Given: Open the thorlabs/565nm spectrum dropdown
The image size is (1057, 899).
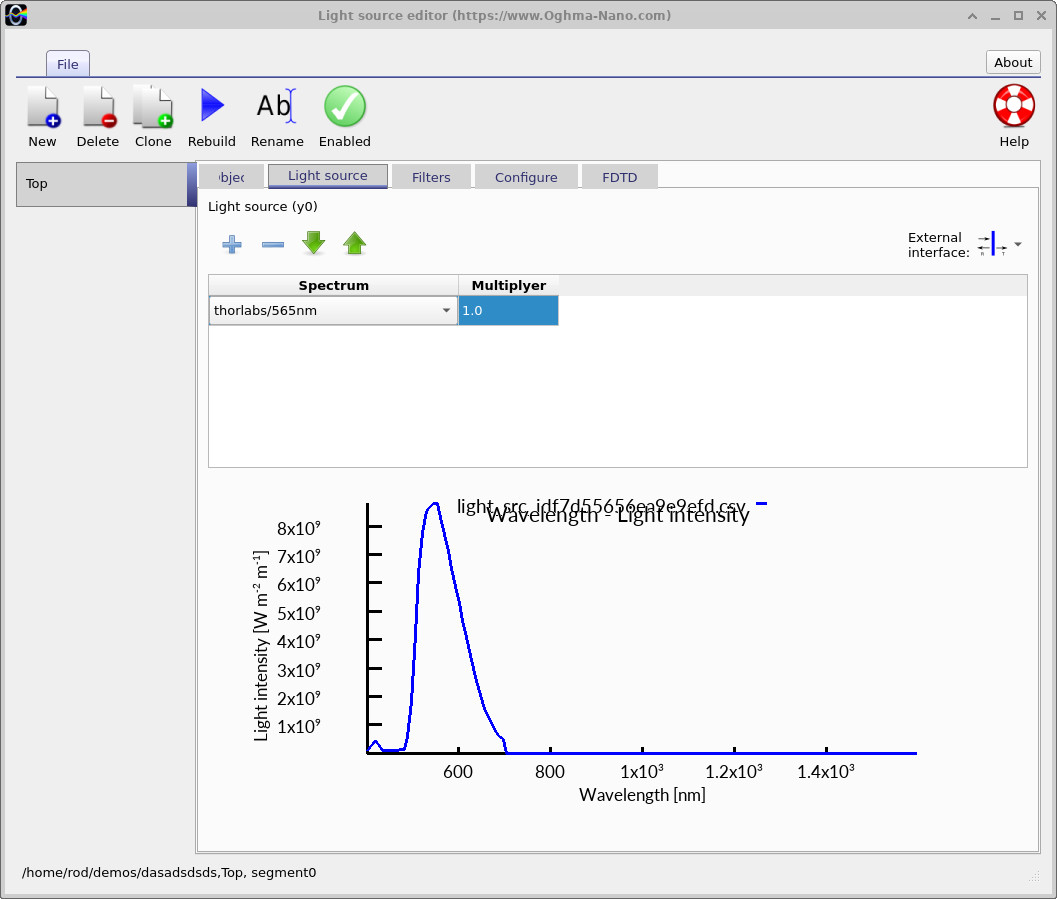Looking at the screenshot, I should [x=333, y=311].
